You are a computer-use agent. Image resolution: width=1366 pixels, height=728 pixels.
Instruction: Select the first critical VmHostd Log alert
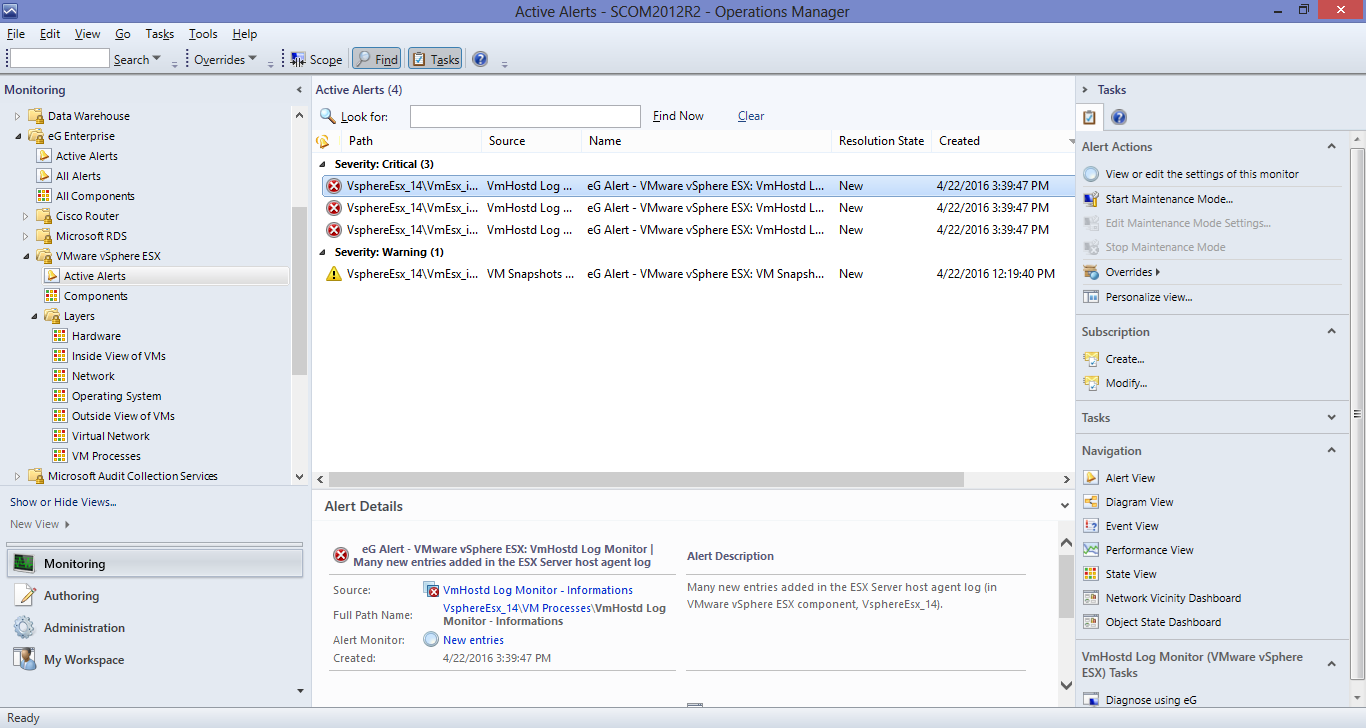[697, 186]
